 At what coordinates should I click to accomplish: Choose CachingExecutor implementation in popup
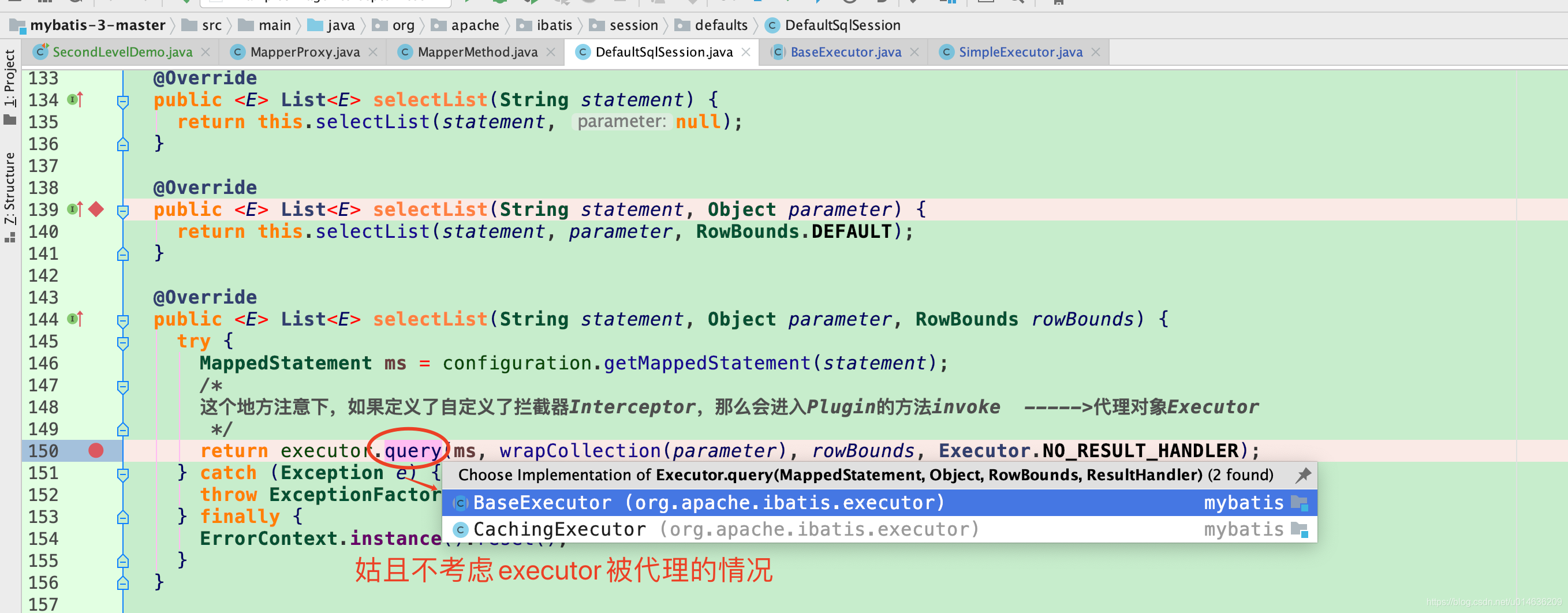(880, 530)
